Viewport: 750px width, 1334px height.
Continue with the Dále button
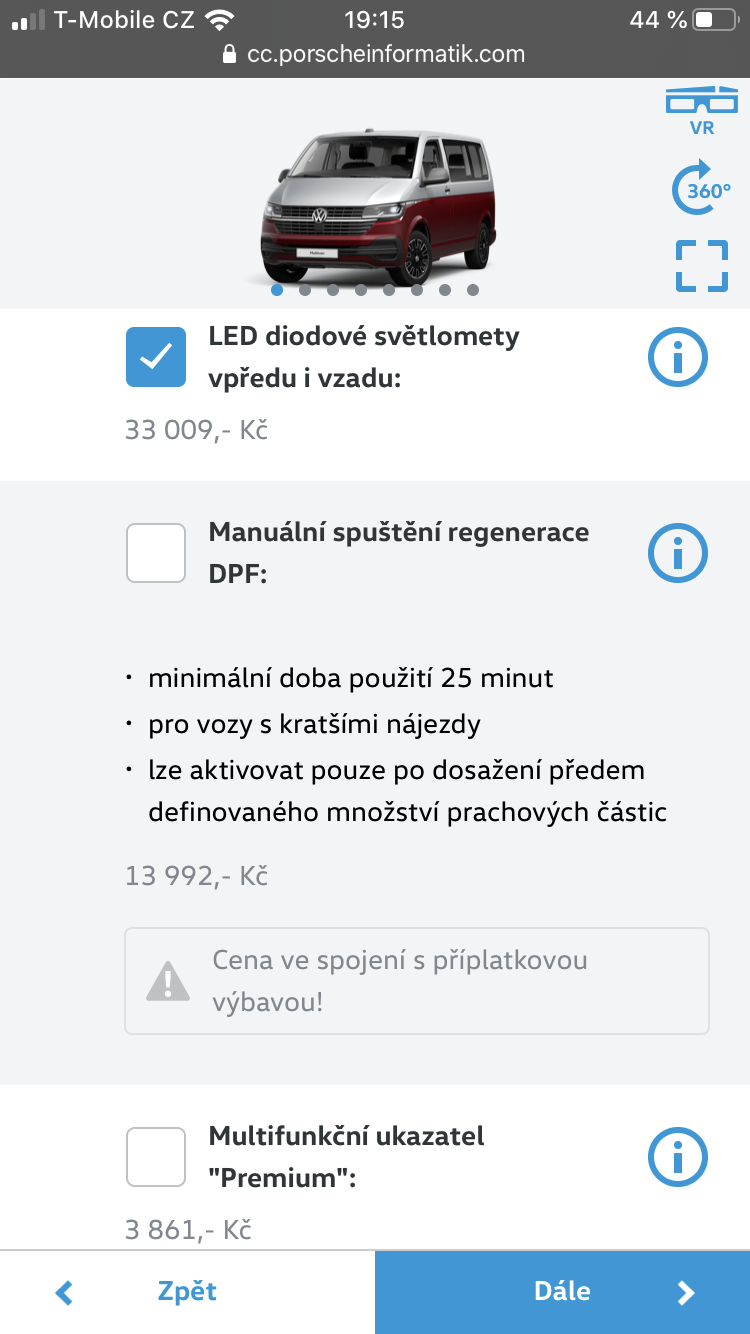point(562,1291)
